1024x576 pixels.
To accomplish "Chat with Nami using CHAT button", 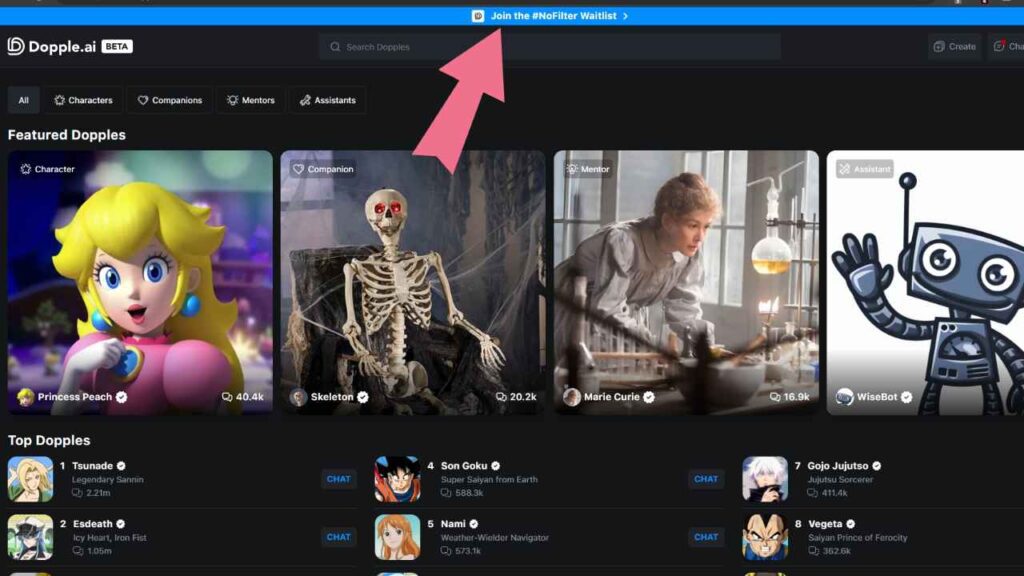I will pyautogui.click(x=706, y=537).
